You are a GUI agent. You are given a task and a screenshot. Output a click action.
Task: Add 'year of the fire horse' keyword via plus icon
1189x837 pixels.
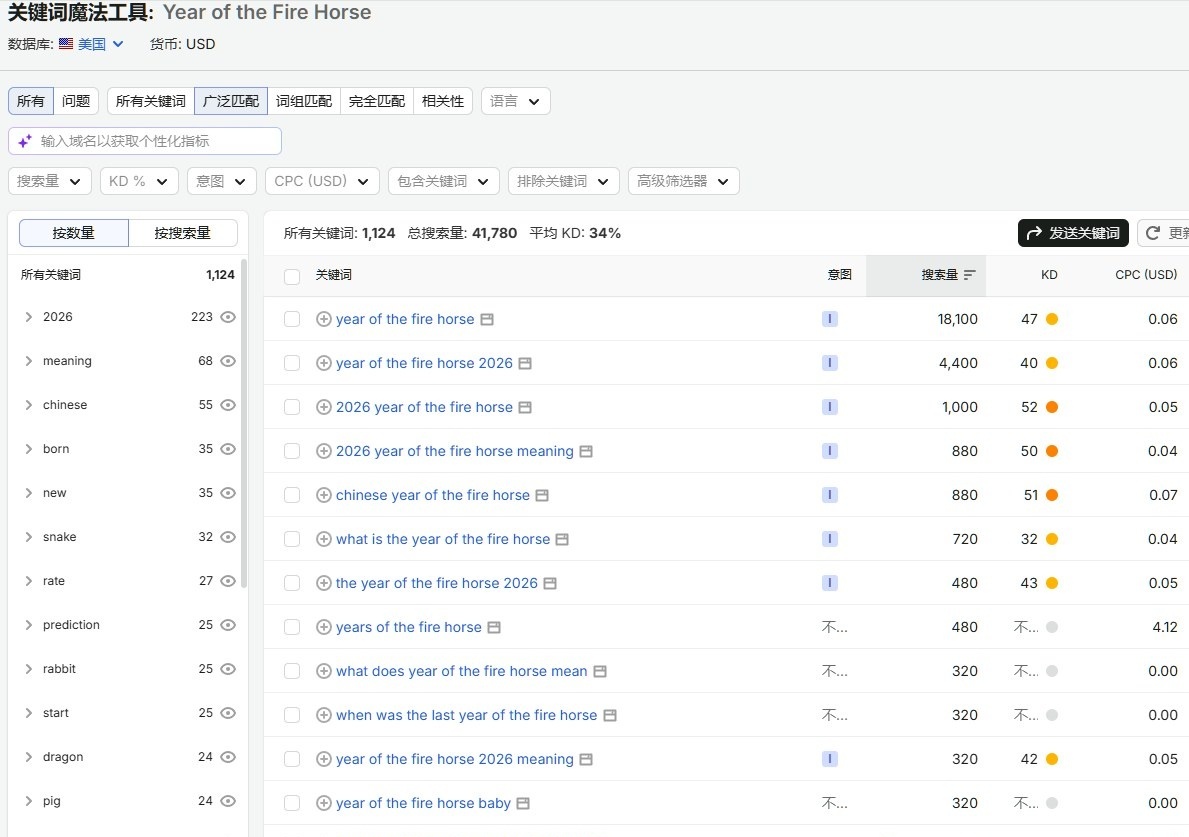tap(324, 319)
